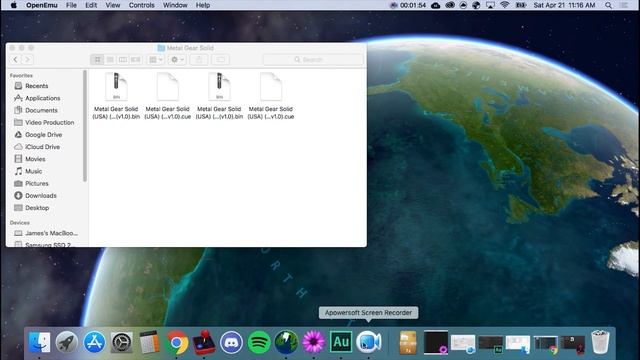Click the date and time clock

tap(564, 5)
